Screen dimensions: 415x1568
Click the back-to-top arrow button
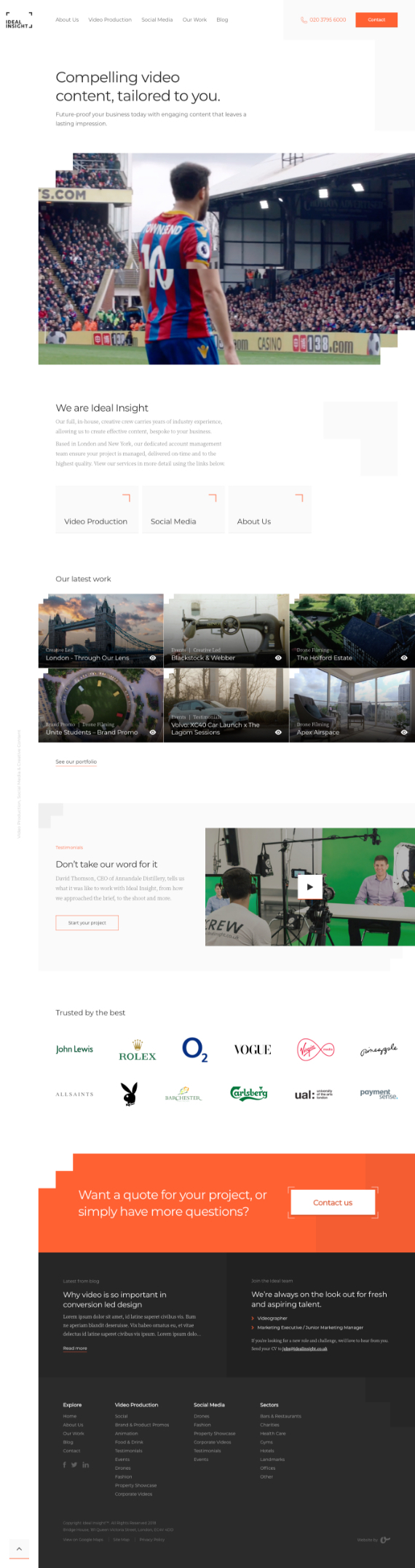pyautogui.click(x=19, y=1548)
